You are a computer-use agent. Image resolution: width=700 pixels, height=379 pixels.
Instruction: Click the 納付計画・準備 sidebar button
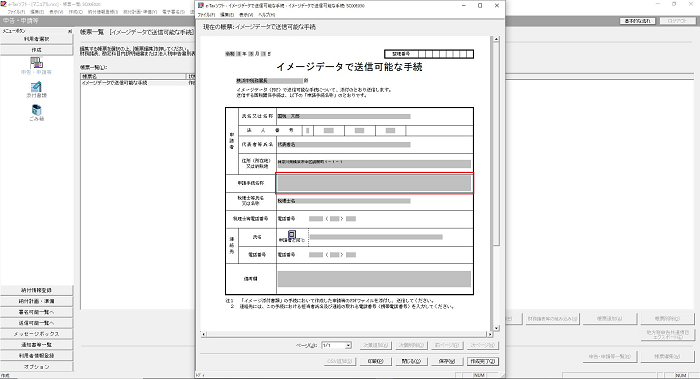coord(37,301)
